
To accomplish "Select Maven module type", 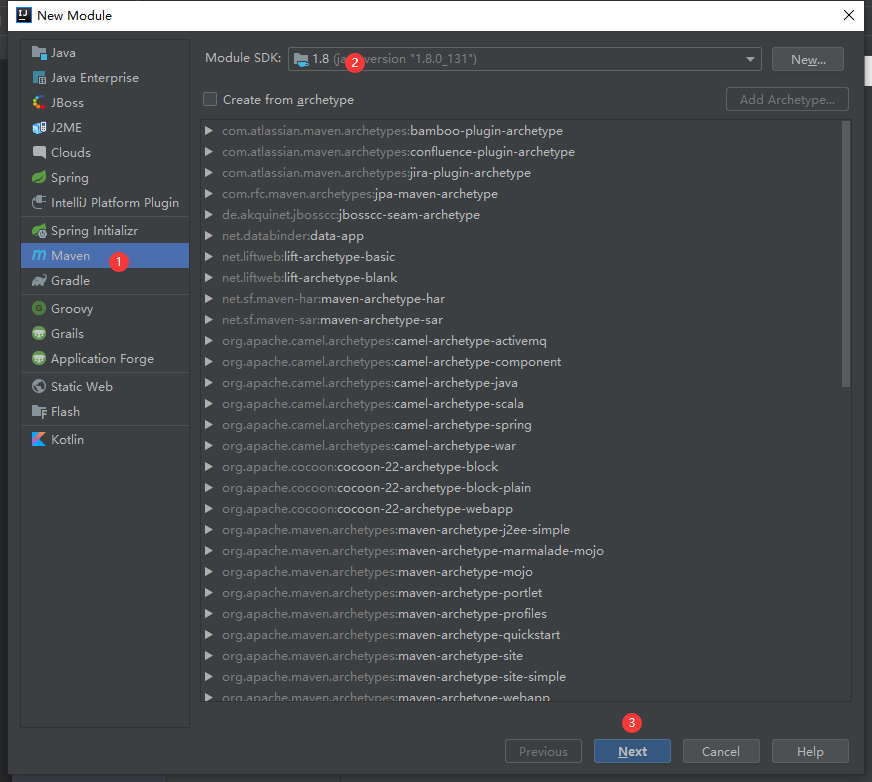I will coord(105,255).
